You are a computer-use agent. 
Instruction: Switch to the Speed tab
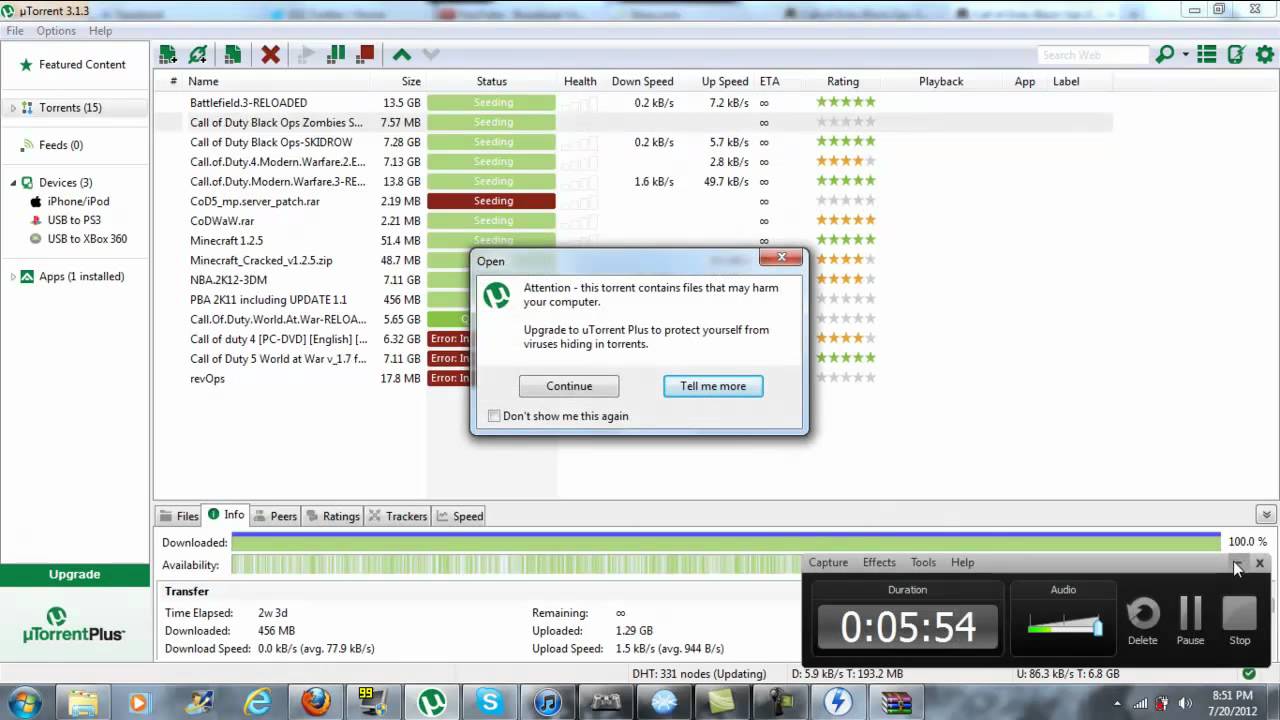460,516
